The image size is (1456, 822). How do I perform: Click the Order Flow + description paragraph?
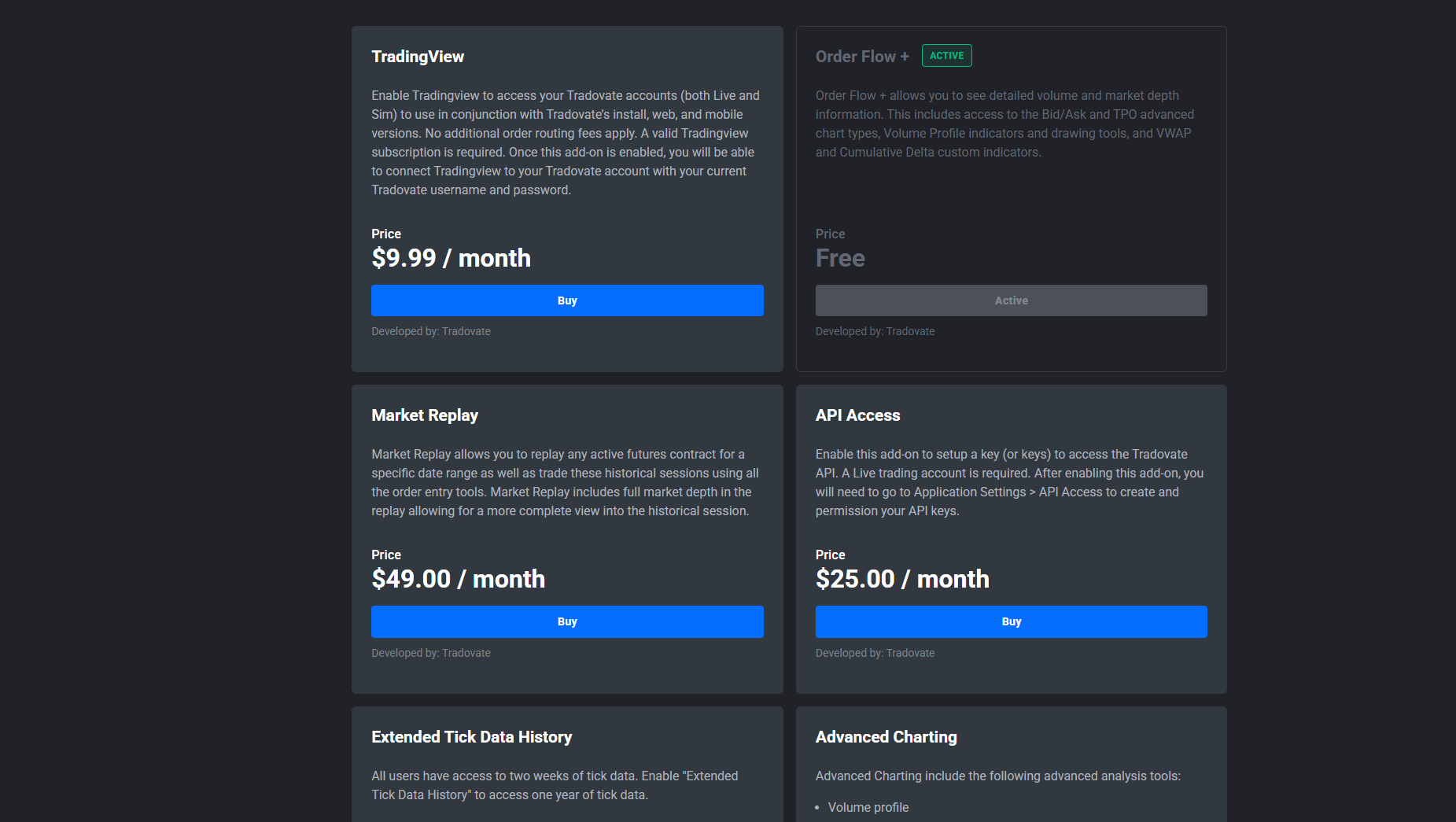tap(1005, 123)
